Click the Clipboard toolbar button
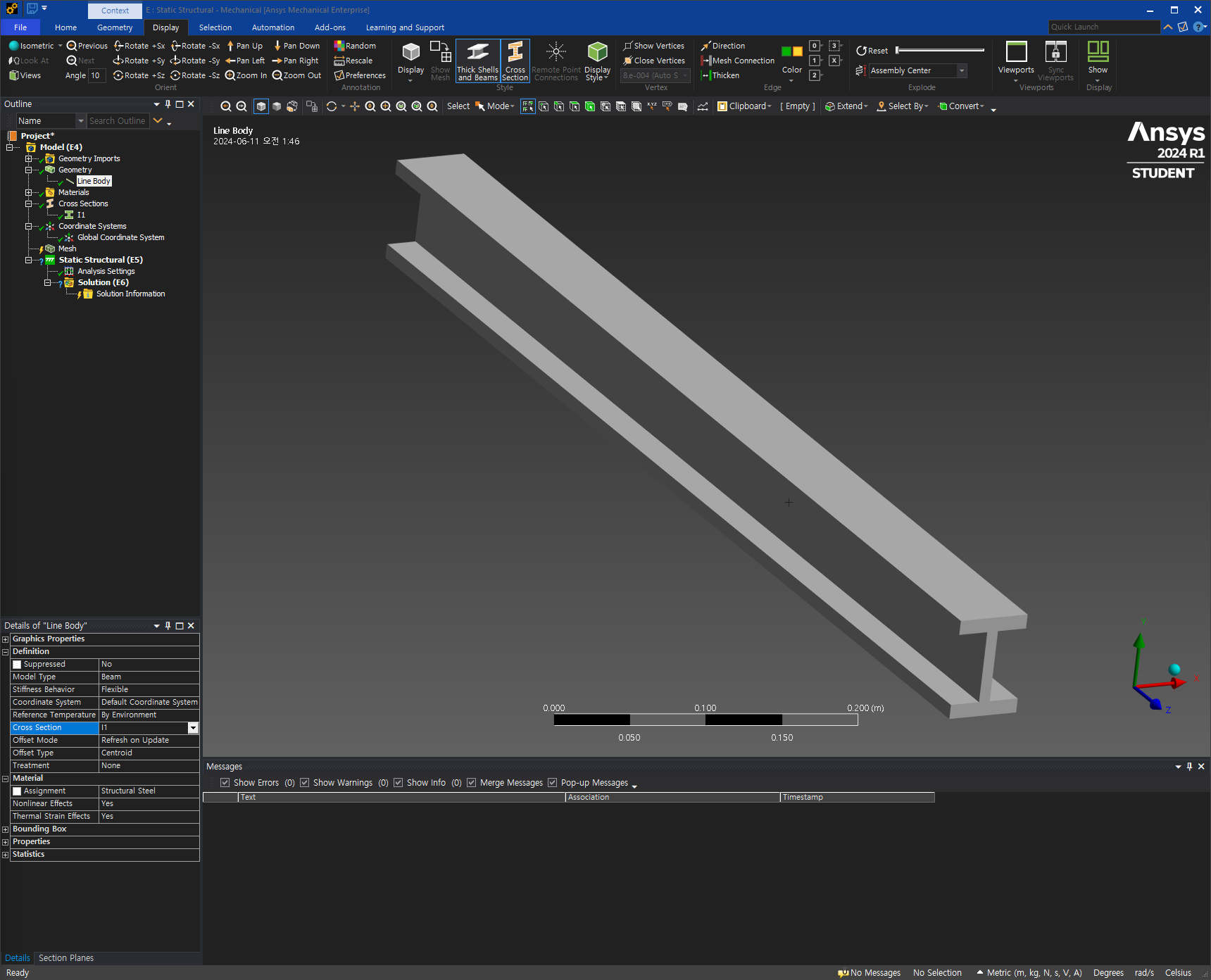This screenshot has width=1211, height=980. tap(744, 106)
